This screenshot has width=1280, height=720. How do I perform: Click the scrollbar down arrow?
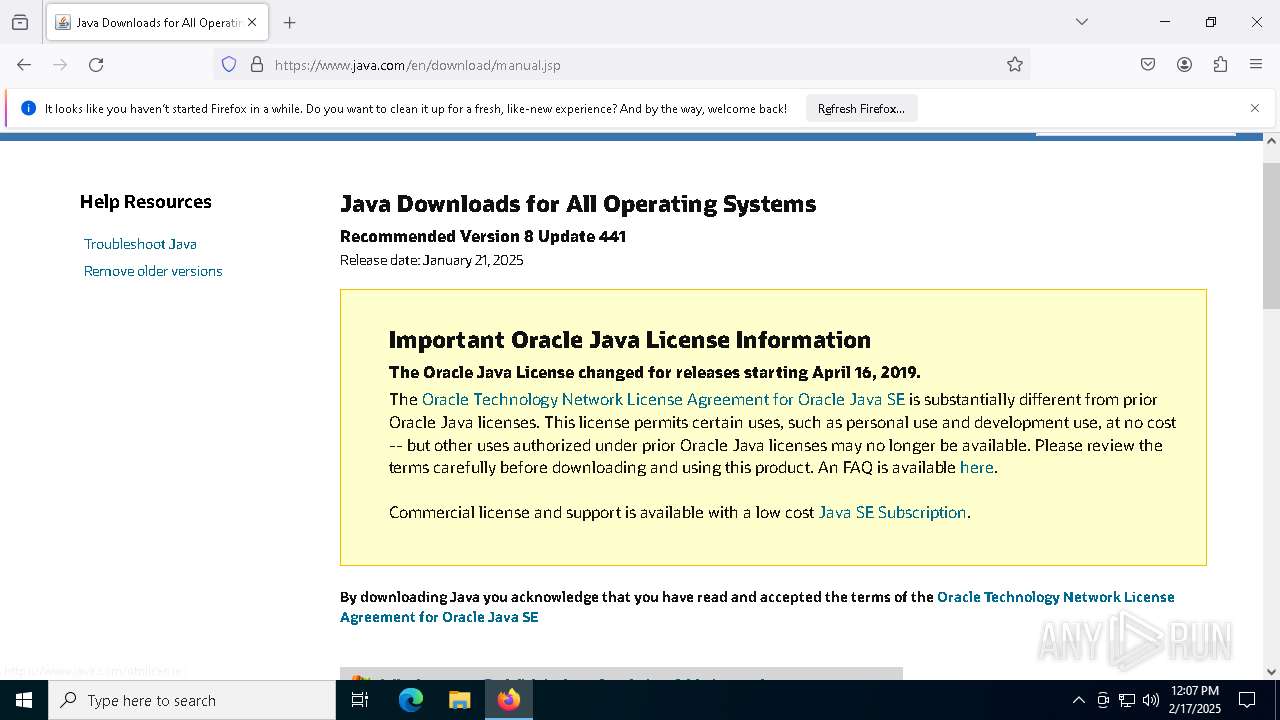1271,672
